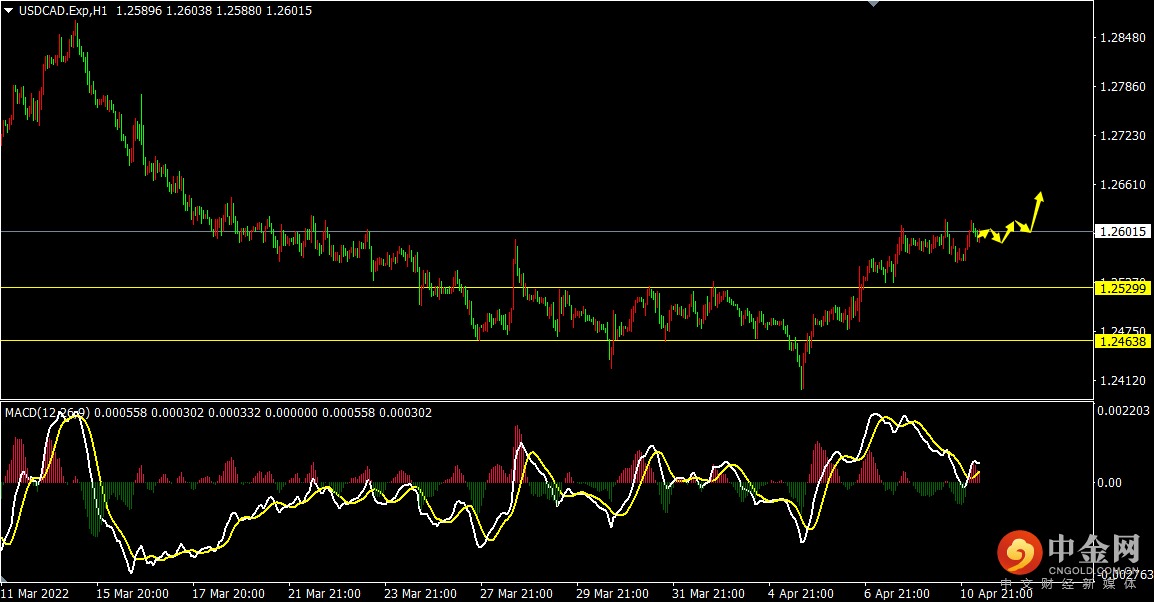This screenshot has height=602, width=1154.
Task: Click the USDCAD.Exp,H1 symbol title
Action: 64,11
